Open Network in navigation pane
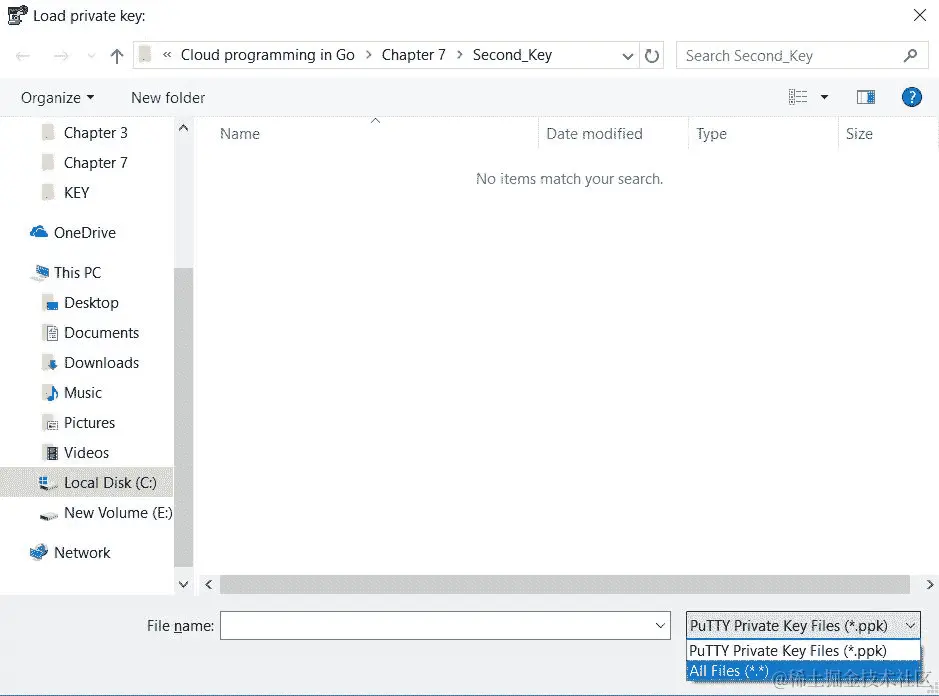Screen dimensions: 939x696 tap(82, 552)
